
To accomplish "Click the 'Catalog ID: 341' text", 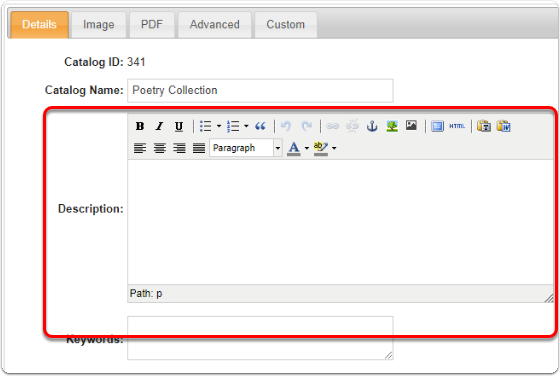I will point(105,62).
